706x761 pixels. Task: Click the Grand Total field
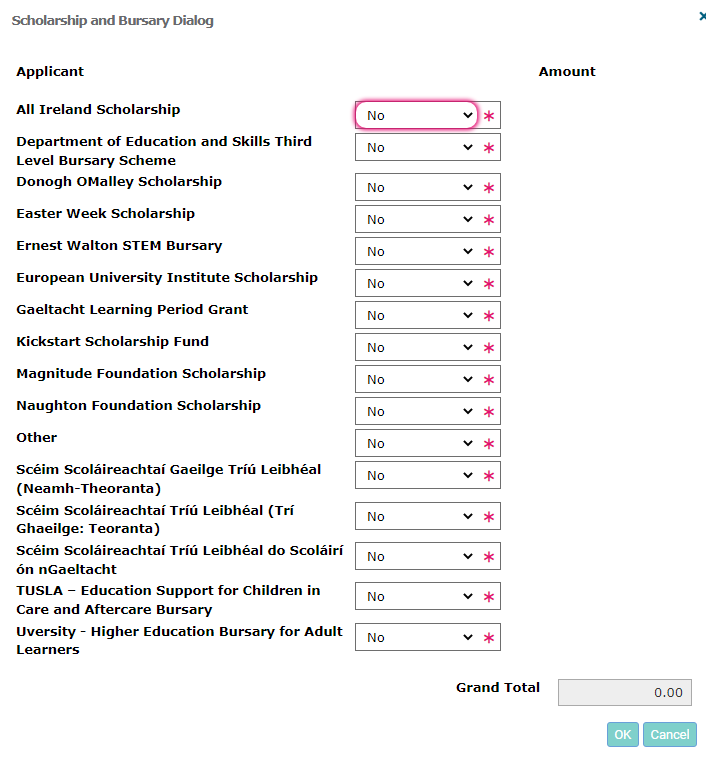624,692
